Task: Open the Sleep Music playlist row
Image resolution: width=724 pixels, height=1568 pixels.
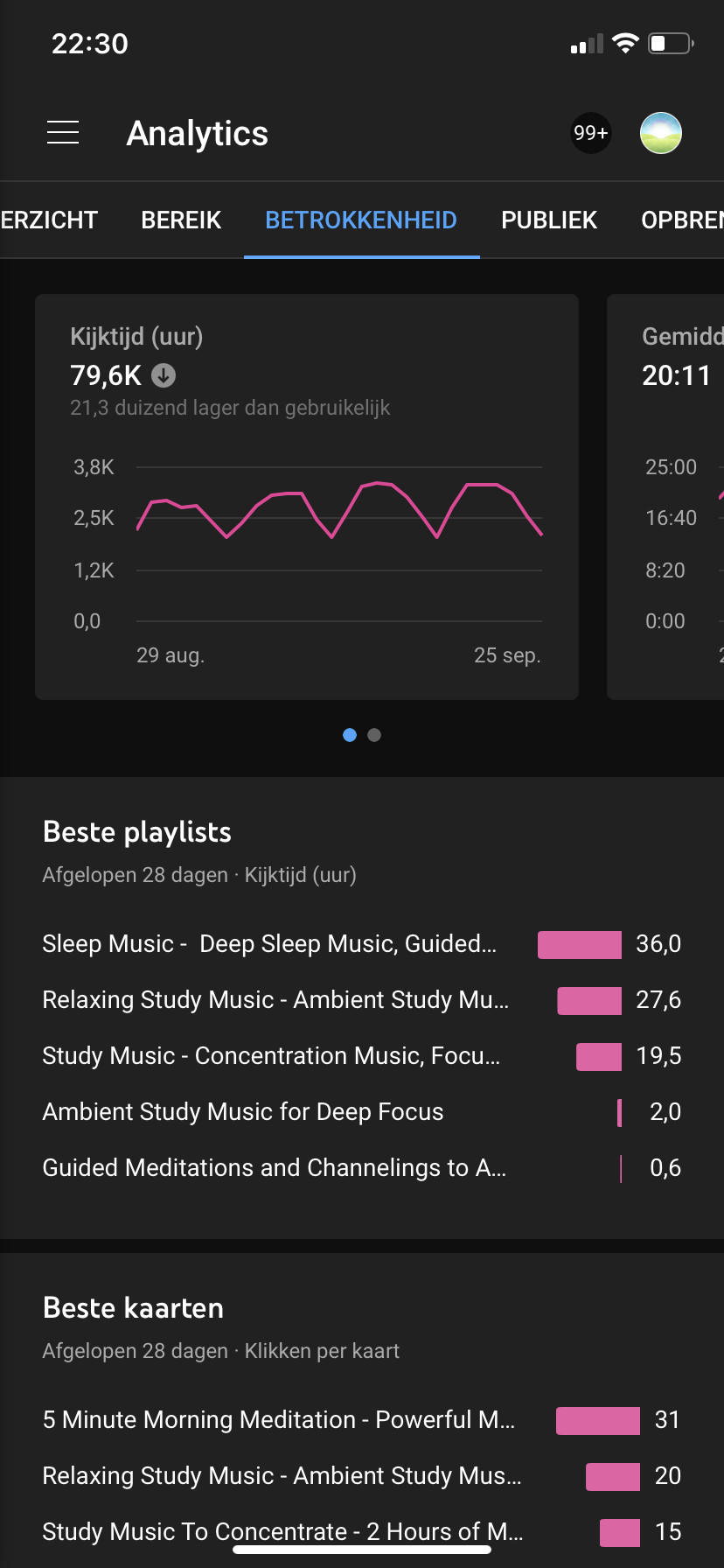Action: (269, 943)
